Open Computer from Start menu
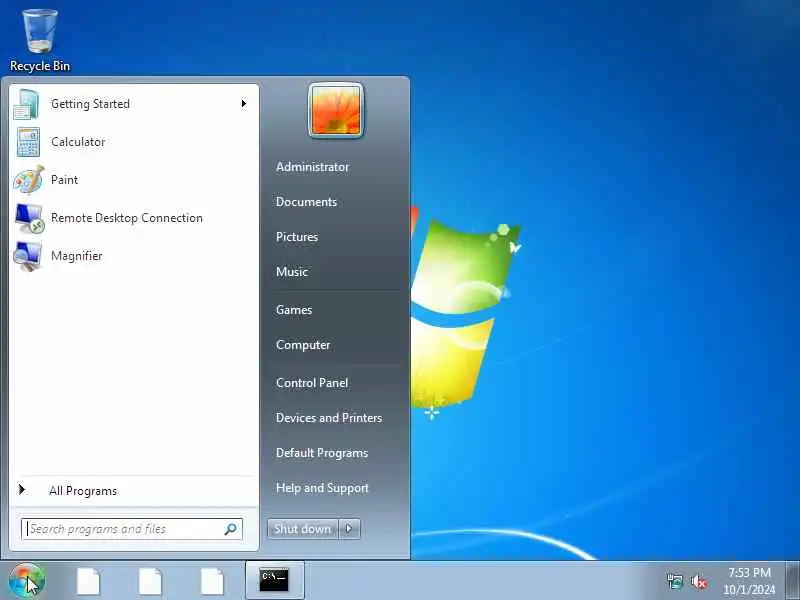Screen dimensions: 800x600 point(303,345)
